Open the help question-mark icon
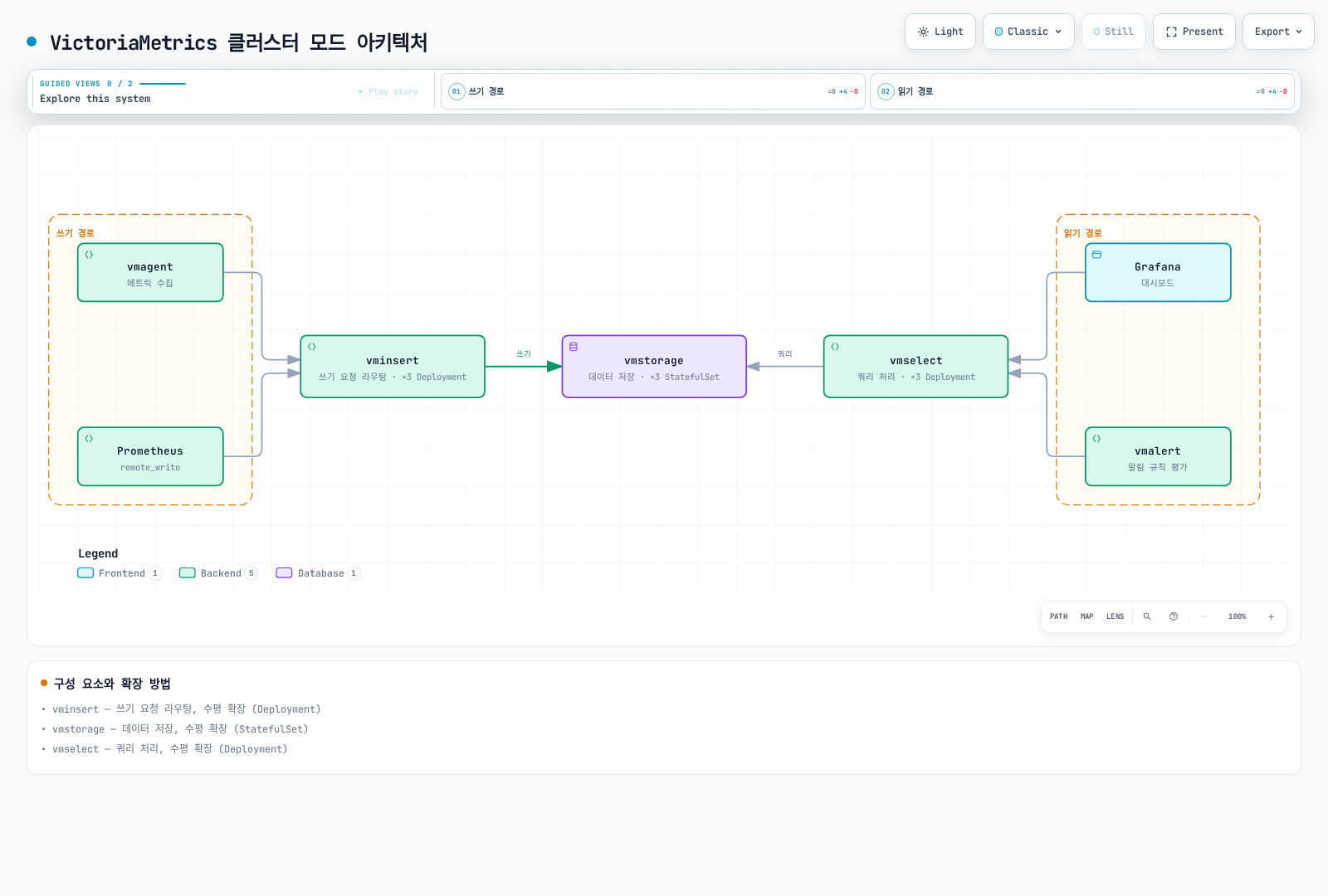This screenshot has width=1328, height=896. 1174,616
